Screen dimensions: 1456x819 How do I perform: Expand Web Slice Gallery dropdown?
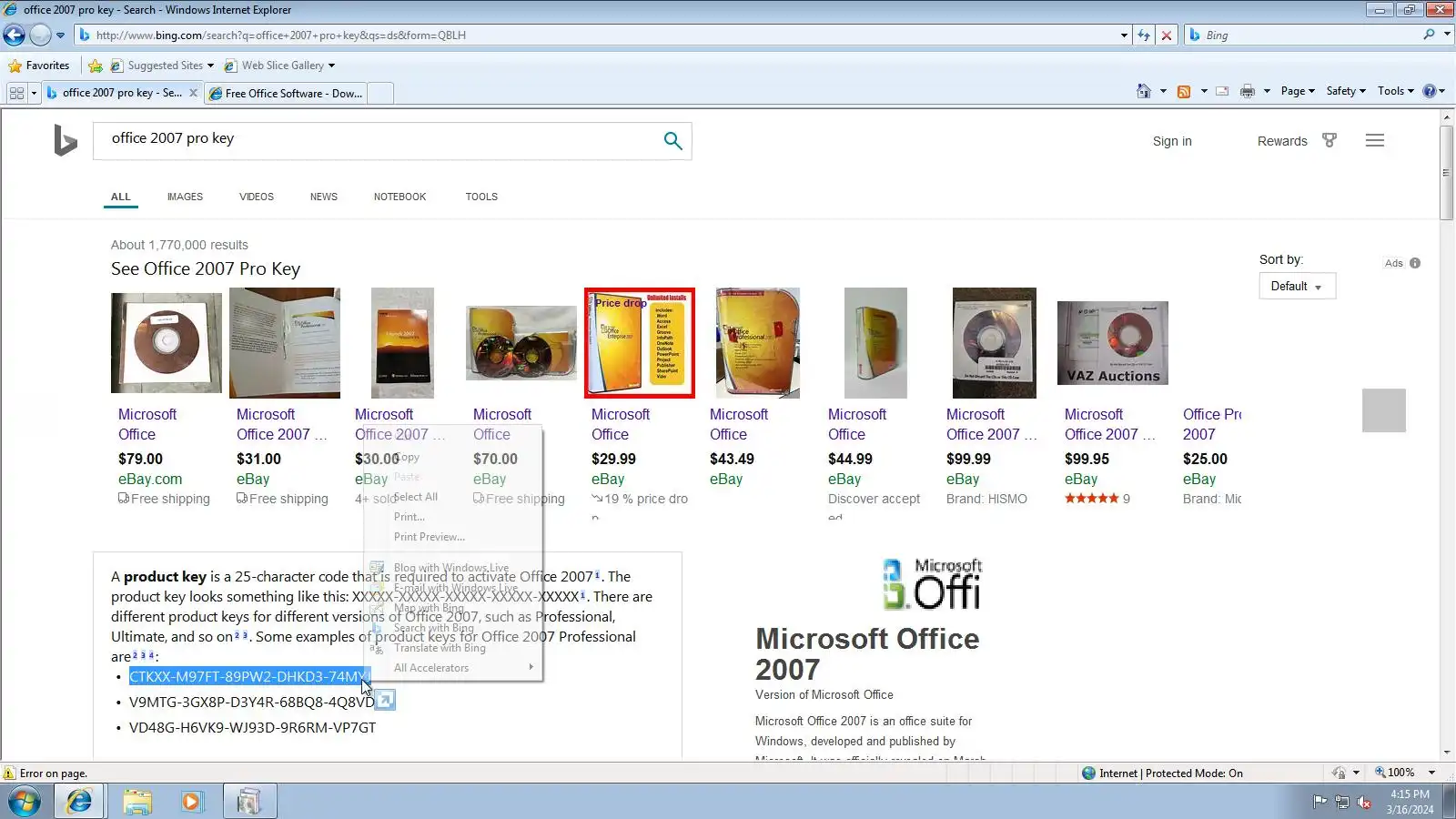pos(331,66)
